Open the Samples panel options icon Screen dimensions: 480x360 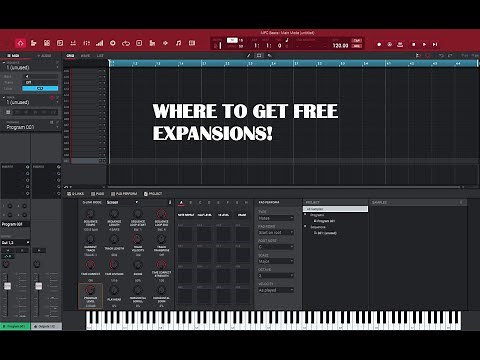tap(461, 202)
